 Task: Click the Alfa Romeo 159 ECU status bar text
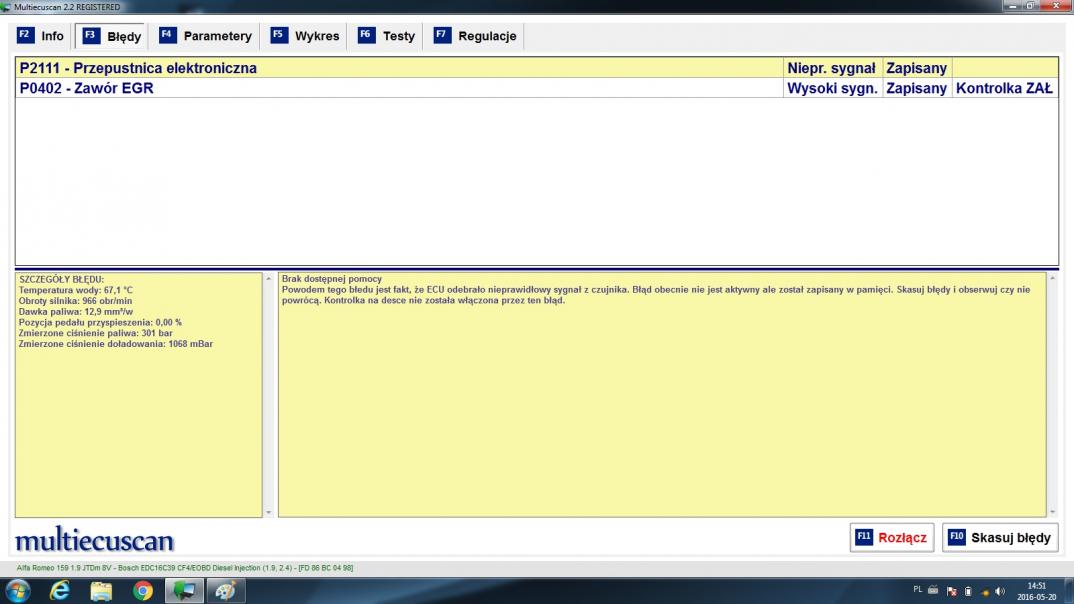185,568
